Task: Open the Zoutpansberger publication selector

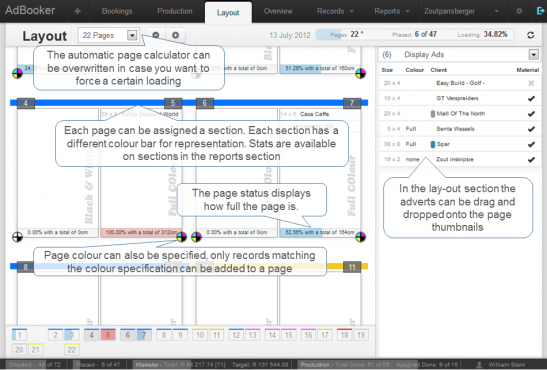Action: pos(461,11)
